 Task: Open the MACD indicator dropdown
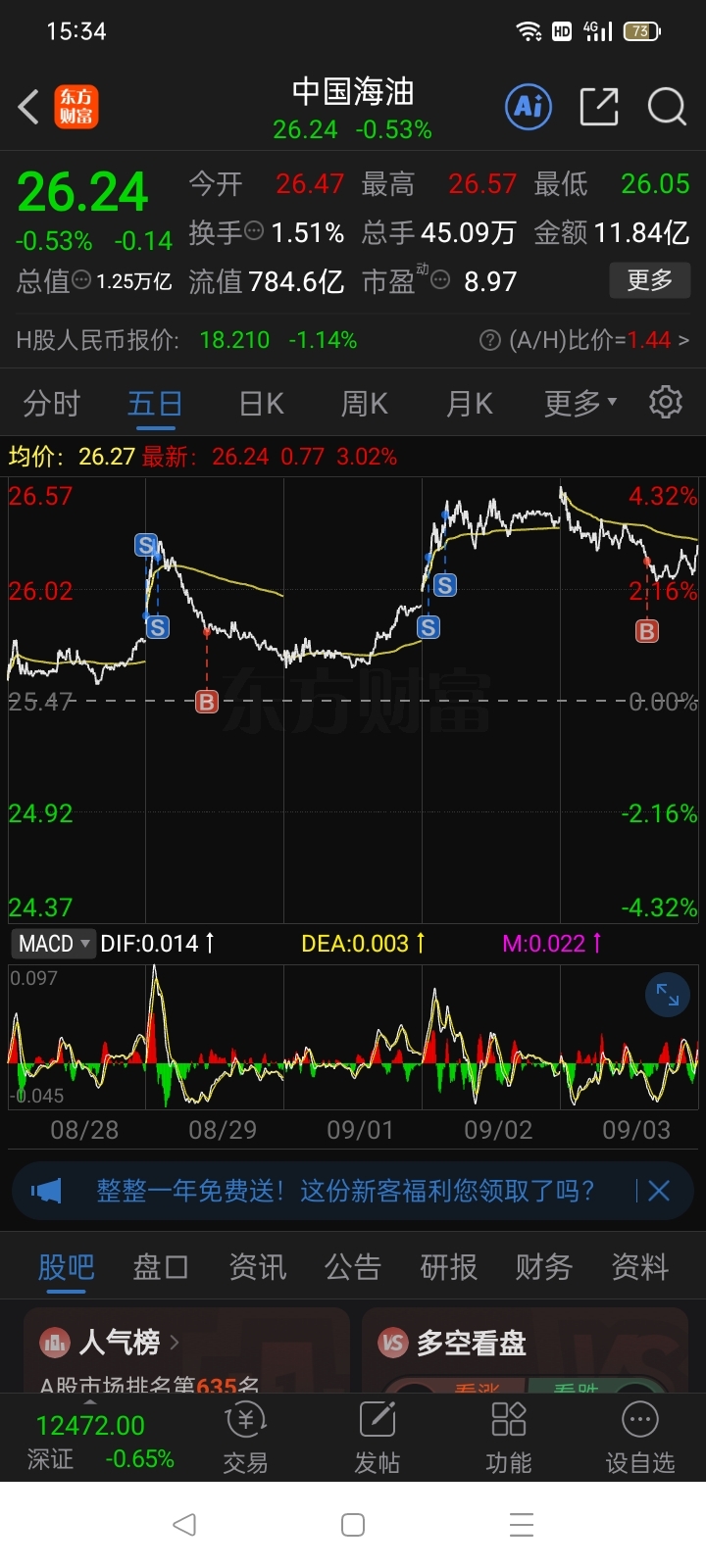point(53,944)
